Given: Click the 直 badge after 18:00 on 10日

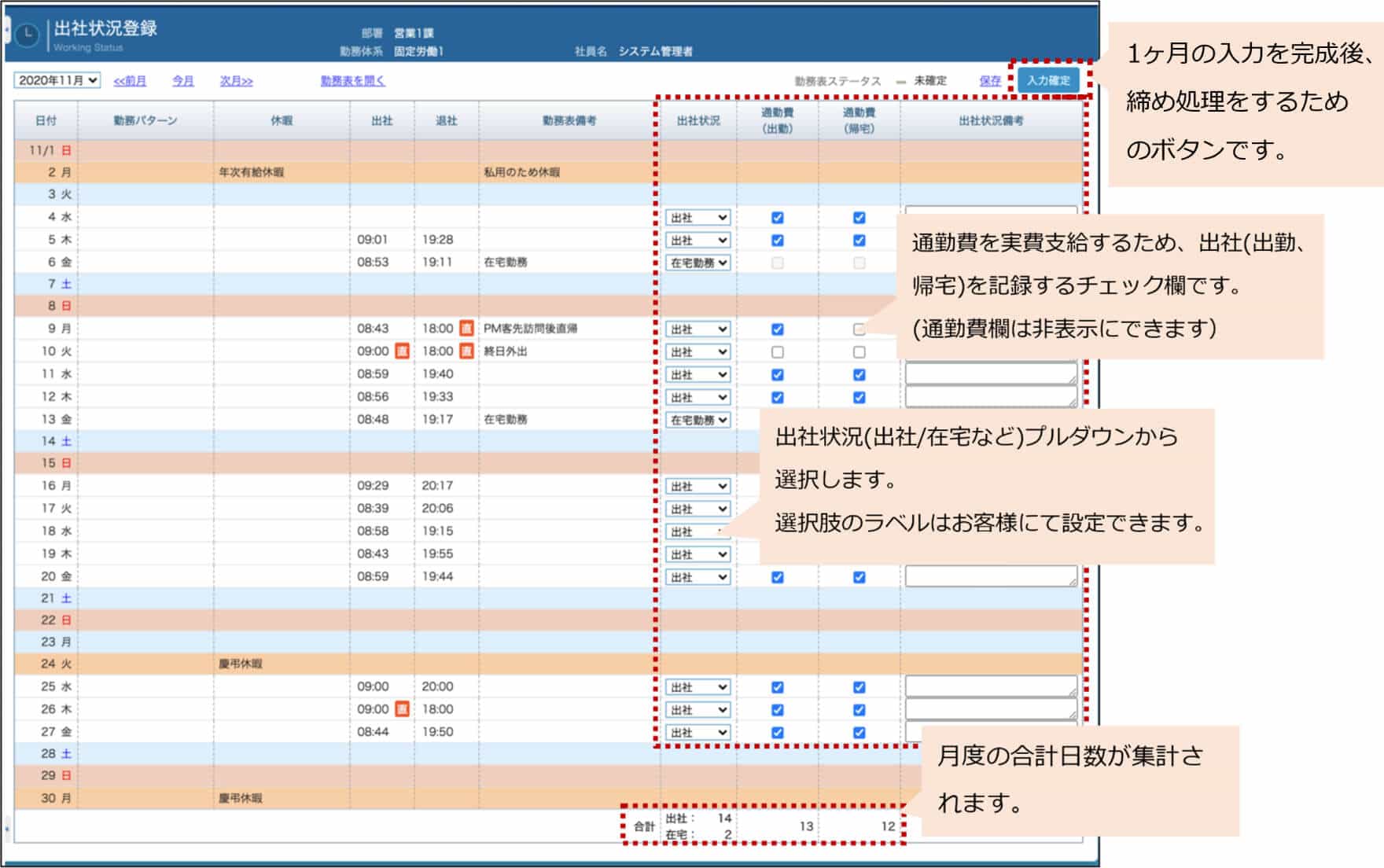Looking at the screenshot, I should click(466, 351).
